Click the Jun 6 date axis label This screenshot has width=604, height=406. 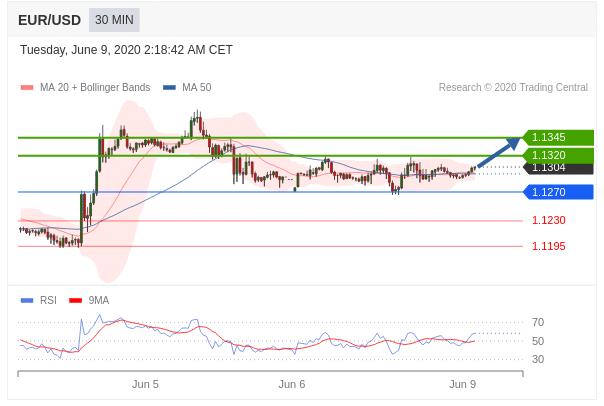pos(292,384)
